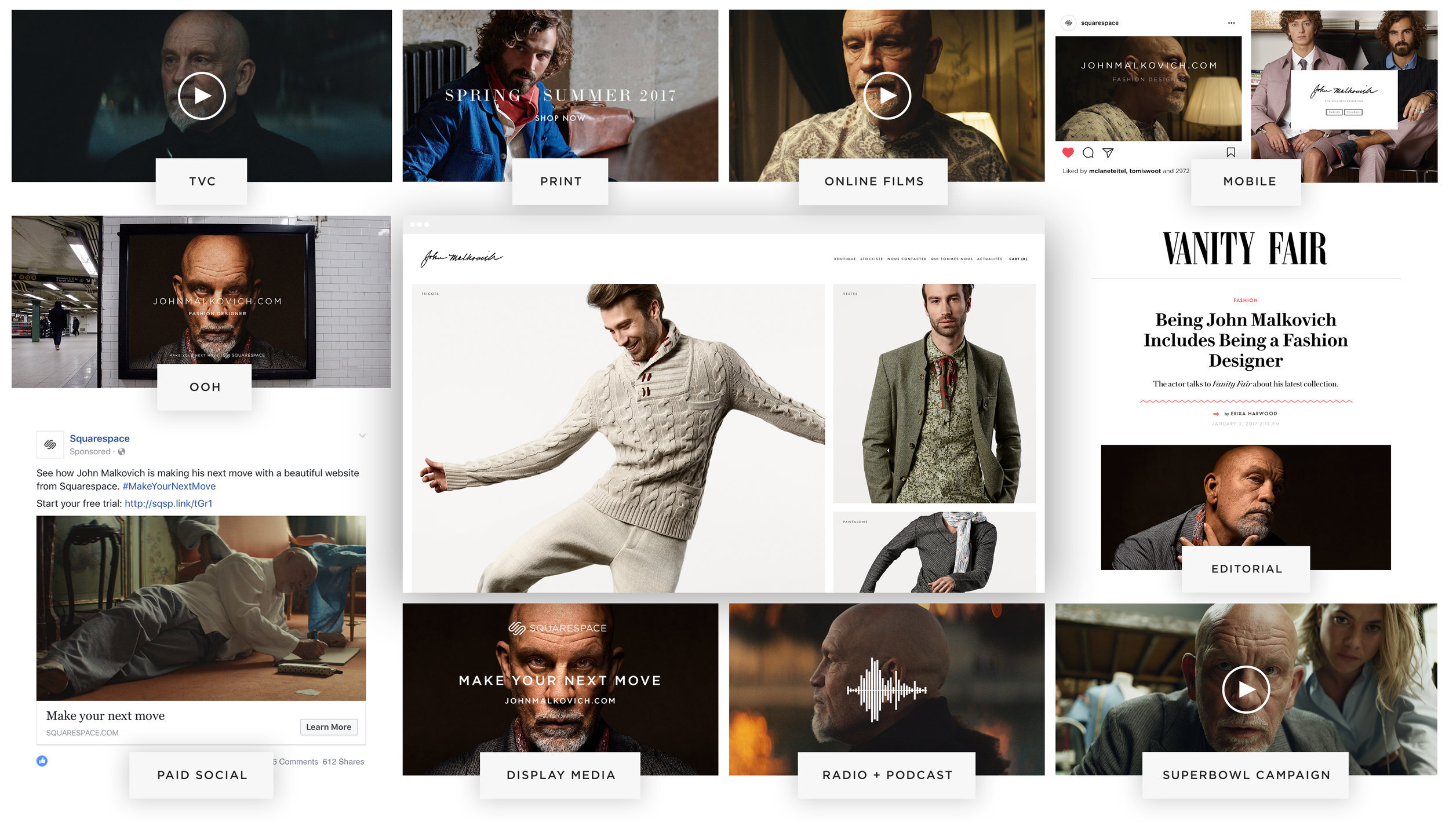Click the Squarespace logo in Facebook ad
Viewport: 1449px width, 840px height.
(x=50, y=444)
